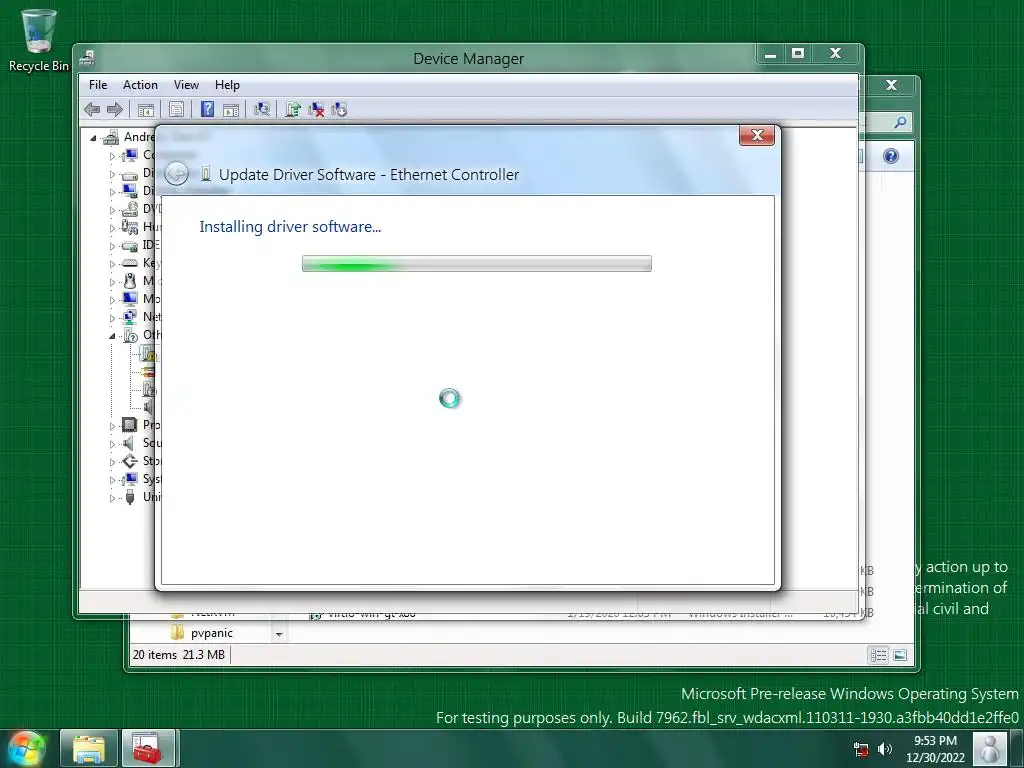
Task: Click the Uninstall device icon with red X
Action: pyautogui.click(x=316, y=110)
